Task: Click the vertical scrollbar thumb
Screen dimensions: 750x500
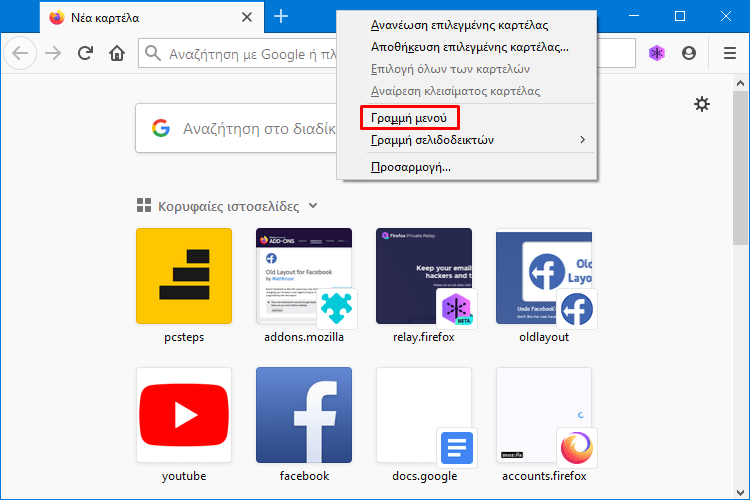Action: (x=740, y=167)
